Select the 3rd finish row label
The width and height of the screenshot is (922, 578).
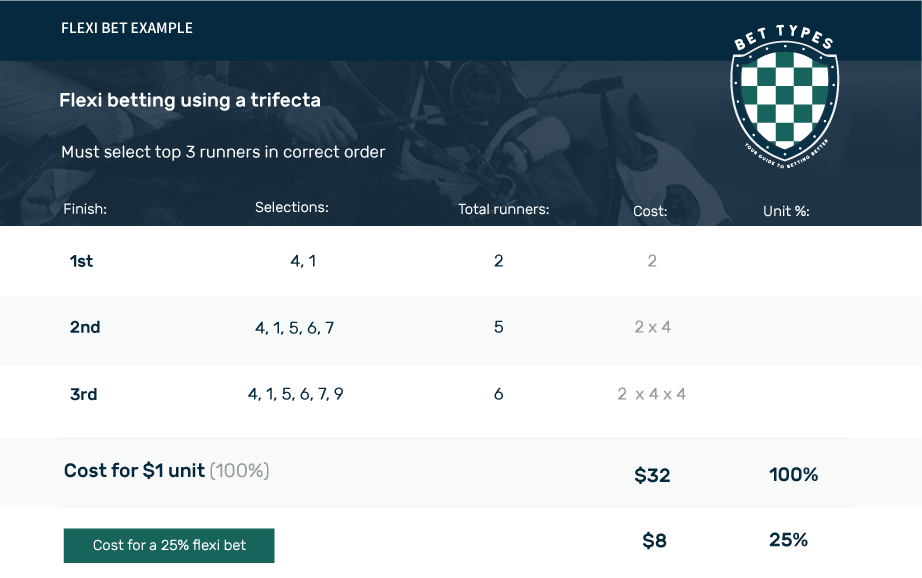(83, 394)
